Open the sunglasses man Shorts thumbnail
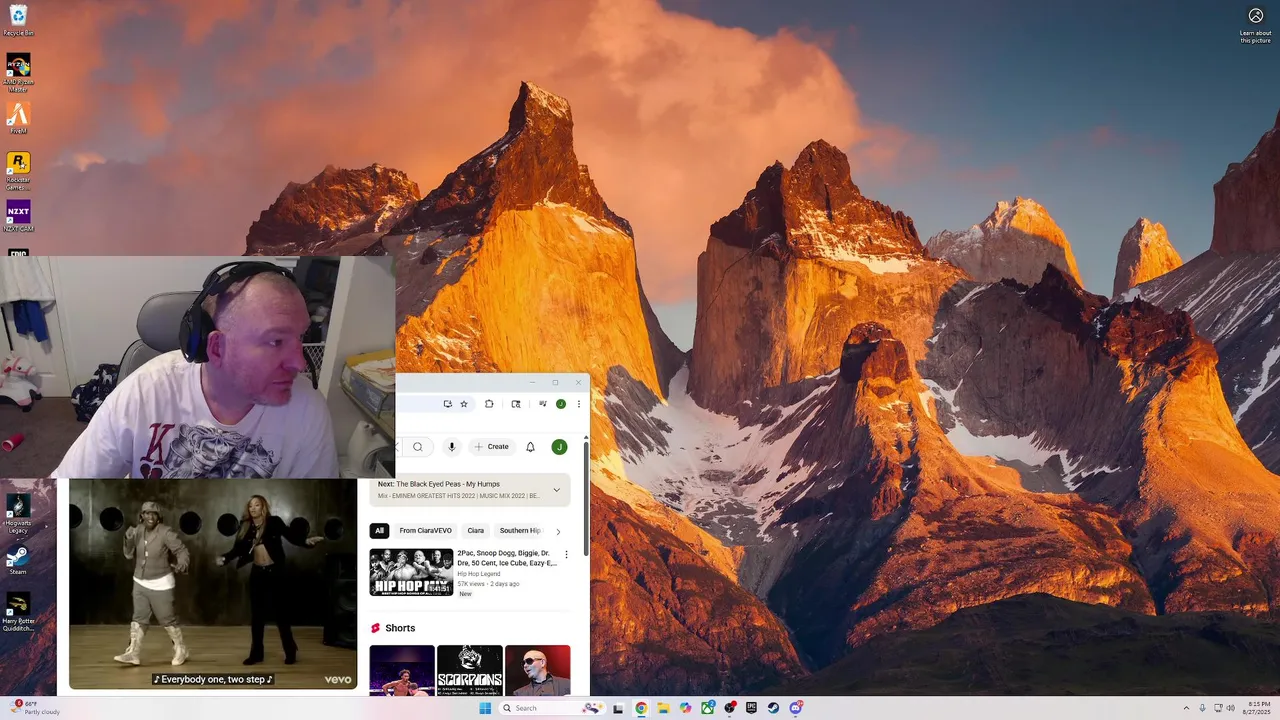The height and width of the screenshot is (720, 1280). [538, 670]
